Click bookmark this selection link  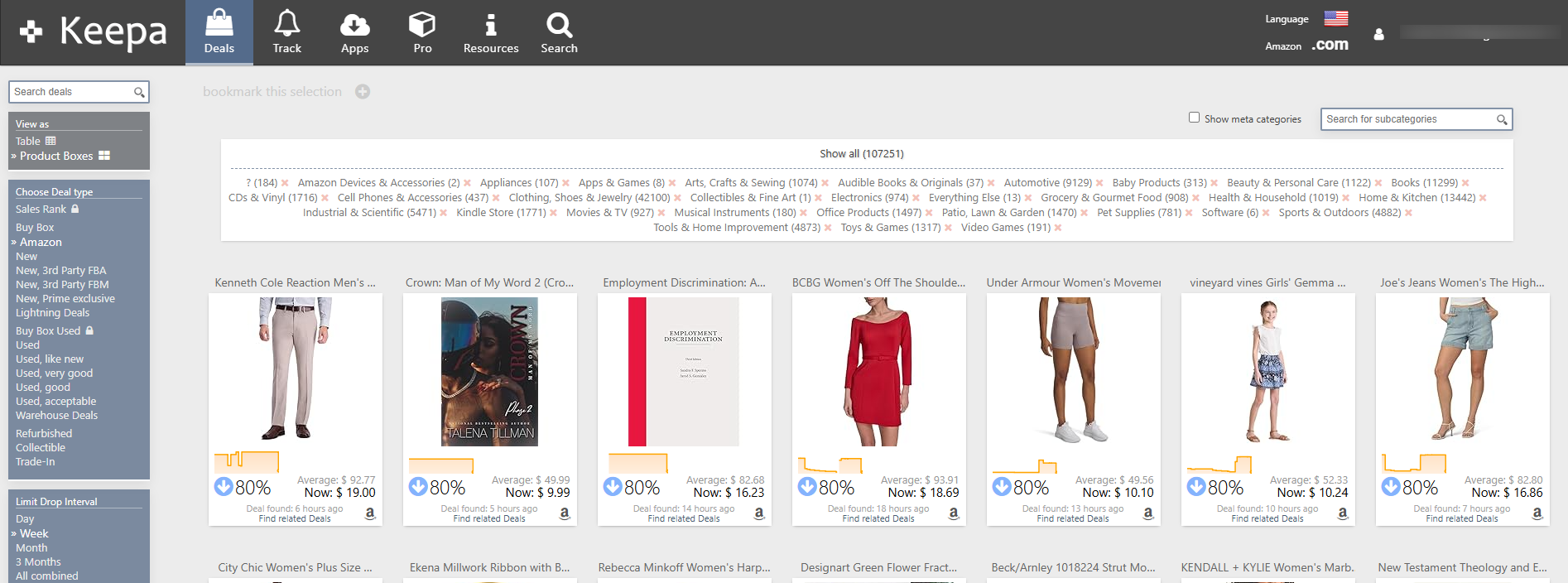[272, 92]
